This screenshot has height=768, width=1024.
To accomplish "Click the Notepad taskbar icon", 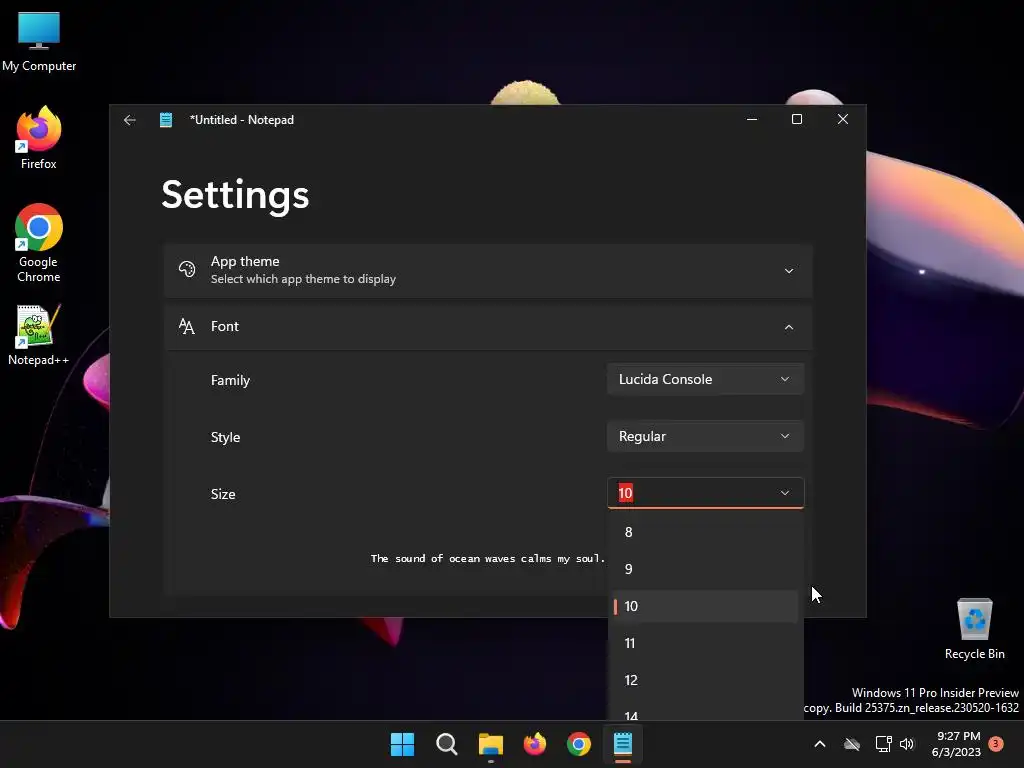I will pyautogui.click(x=623, y=744).
